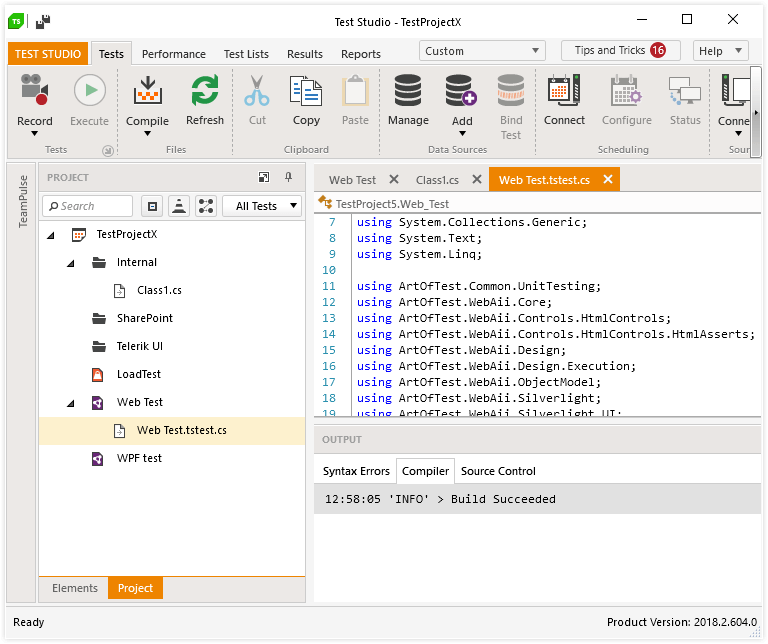Collapse the Web Test tree node
Viewport: 768px width, 644px height.
click(71, 404)
